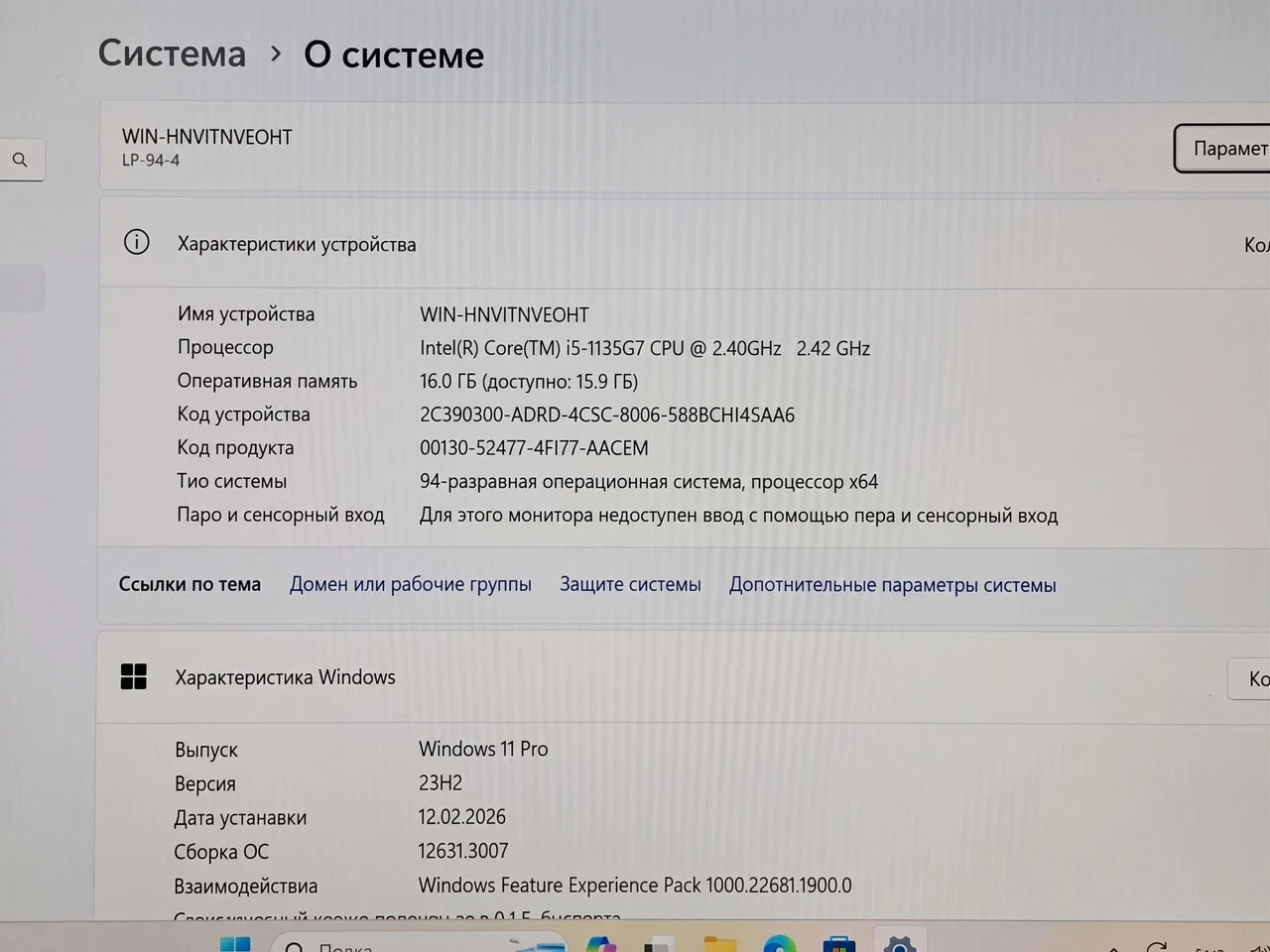Viewport: 1270px width, 952px height.
Task: Click the Сборка ОС label
Action: tap(221, 852)
